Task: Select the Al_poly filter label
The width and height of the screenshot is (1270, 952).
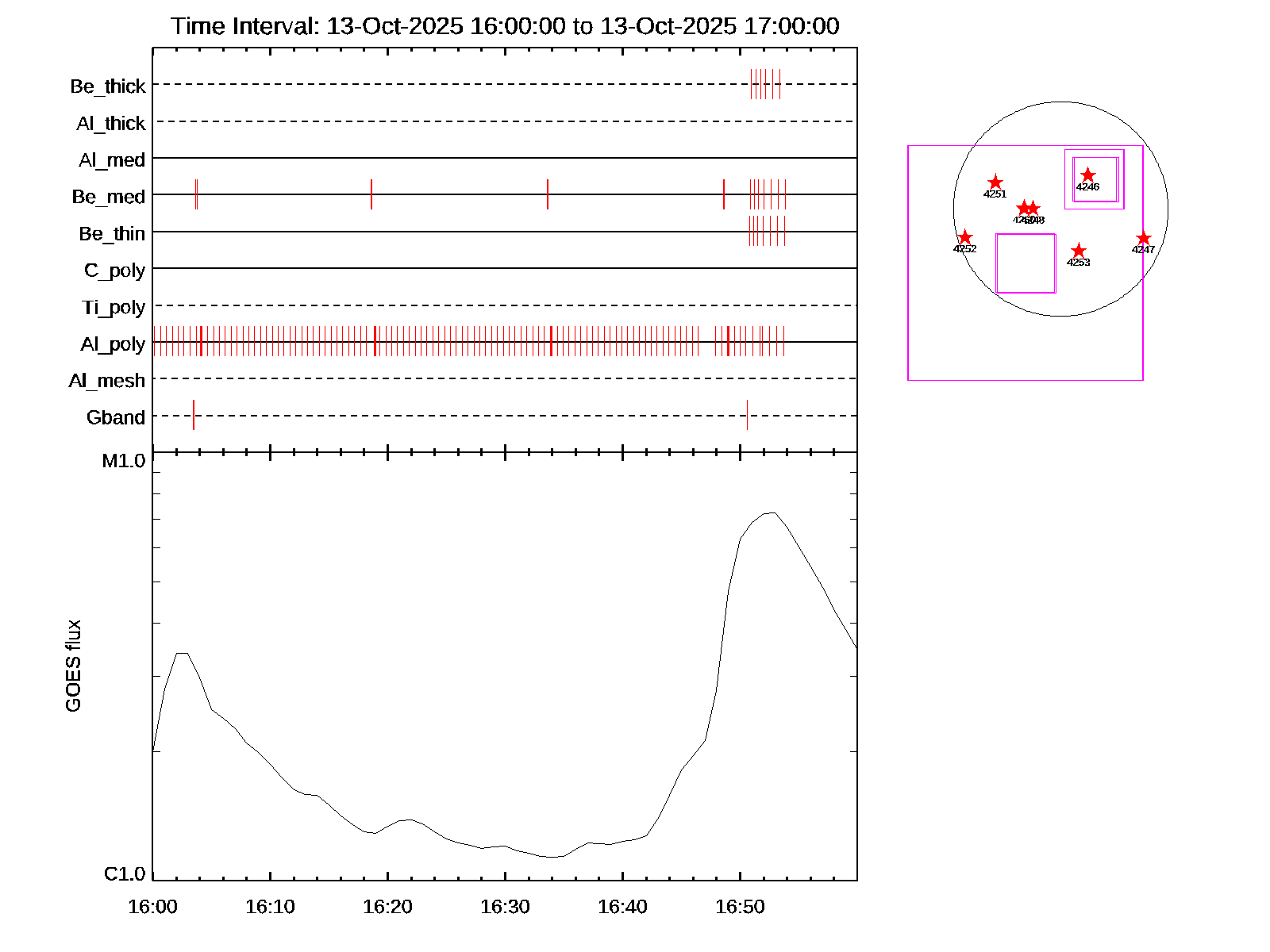Action: (113, 344)
